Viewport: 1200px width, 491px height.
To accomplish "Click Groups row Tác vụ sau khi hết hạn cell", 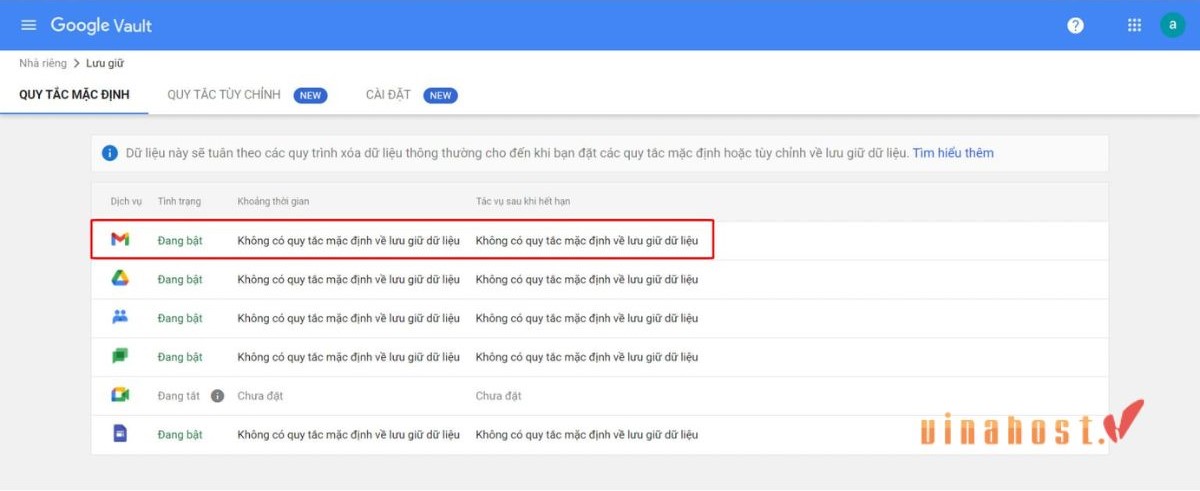I will [587, 318].
